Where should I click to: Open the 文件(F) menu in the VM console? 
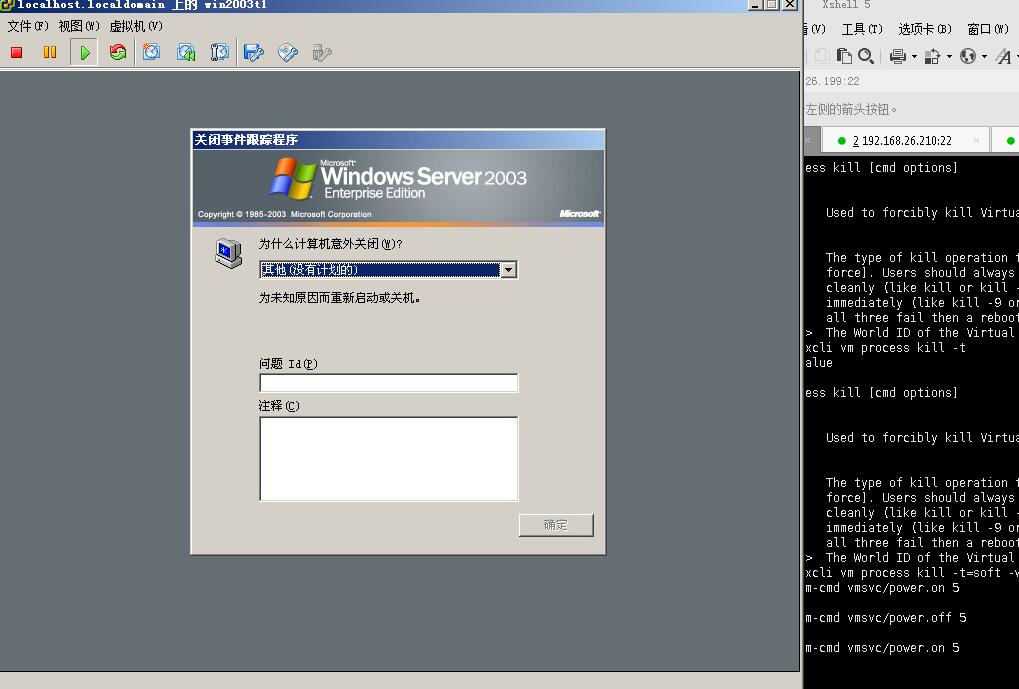28,26
